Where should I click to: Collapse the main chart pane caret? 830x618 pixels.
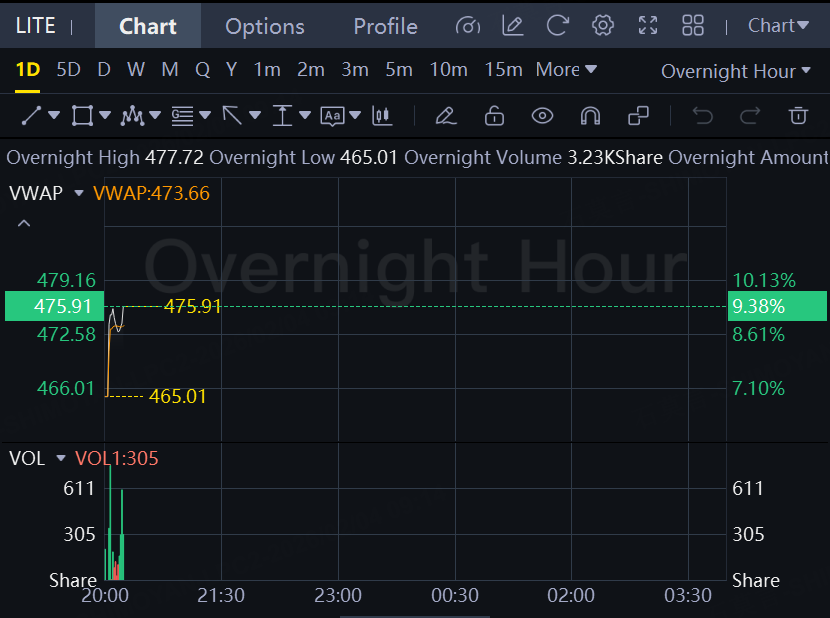[x=24, y=223]
